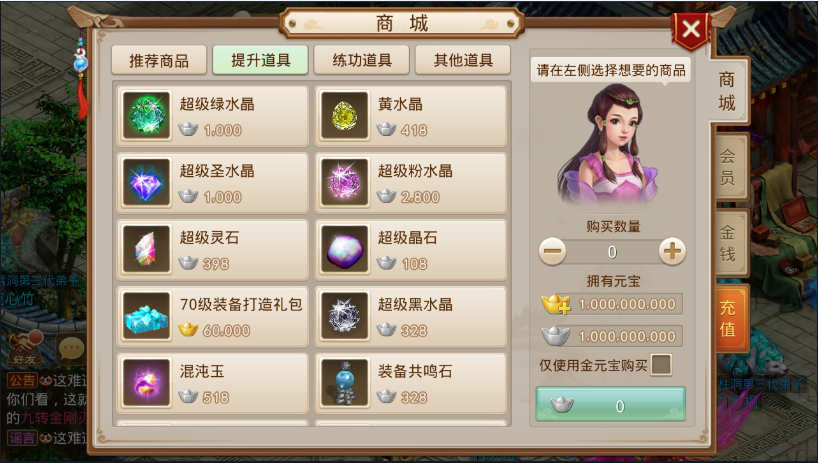The width and height of the screenshot is (818, 463).
Task: Open the 练功道具 tab
Action: 362,60
